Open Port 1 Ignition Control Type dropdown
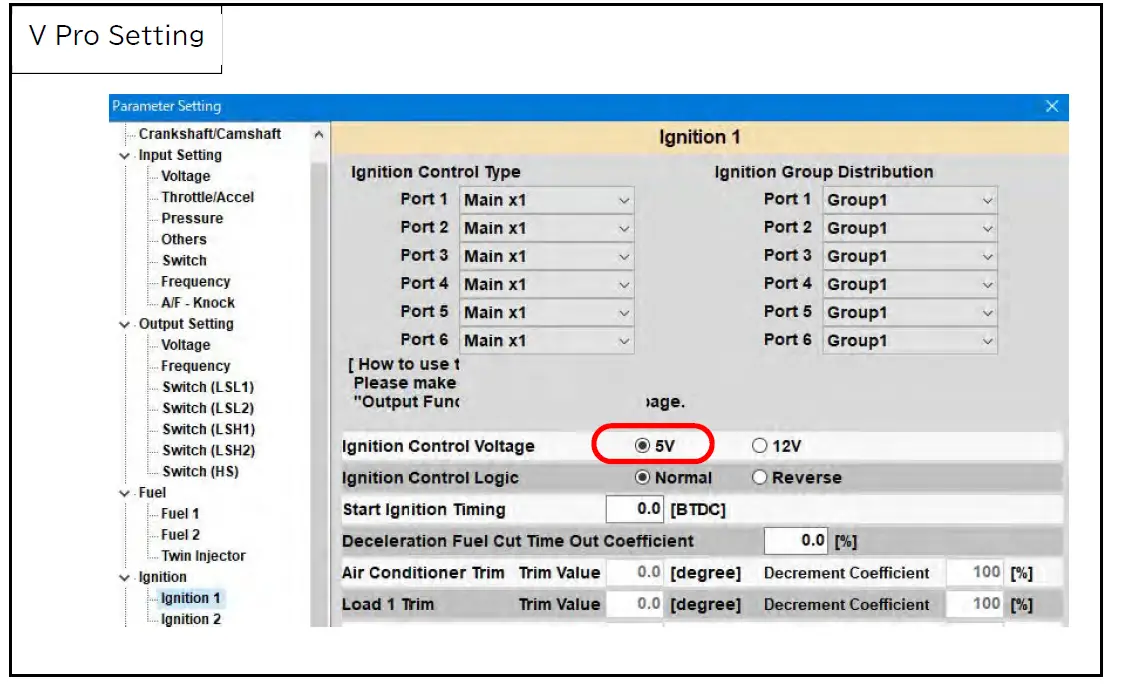Viewport: 1122px width, 684px height. pyautogui.click(x=547, y=200)
